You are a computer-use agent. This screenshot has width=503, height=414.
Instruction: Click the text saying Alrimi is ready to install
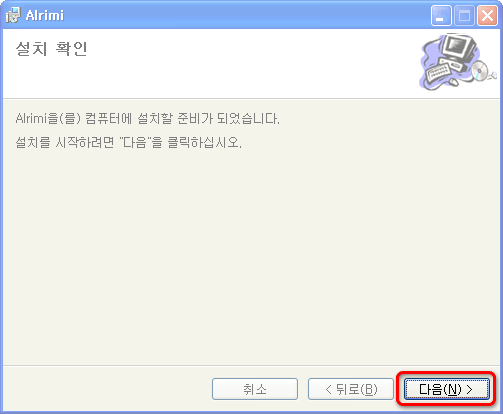click(x=147, y=118)
